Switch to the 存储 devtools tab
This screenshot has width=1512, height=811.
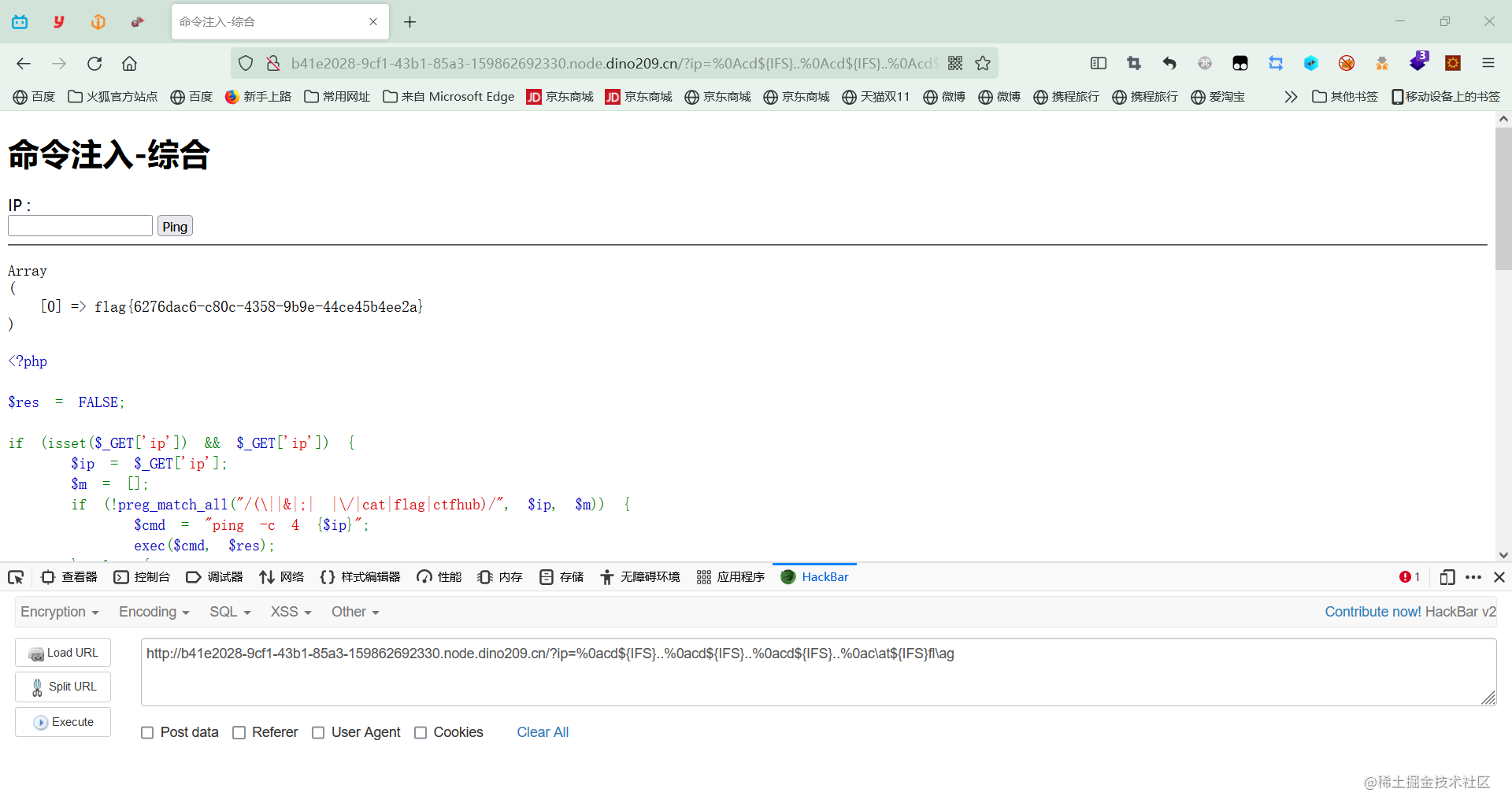[561, 577]
